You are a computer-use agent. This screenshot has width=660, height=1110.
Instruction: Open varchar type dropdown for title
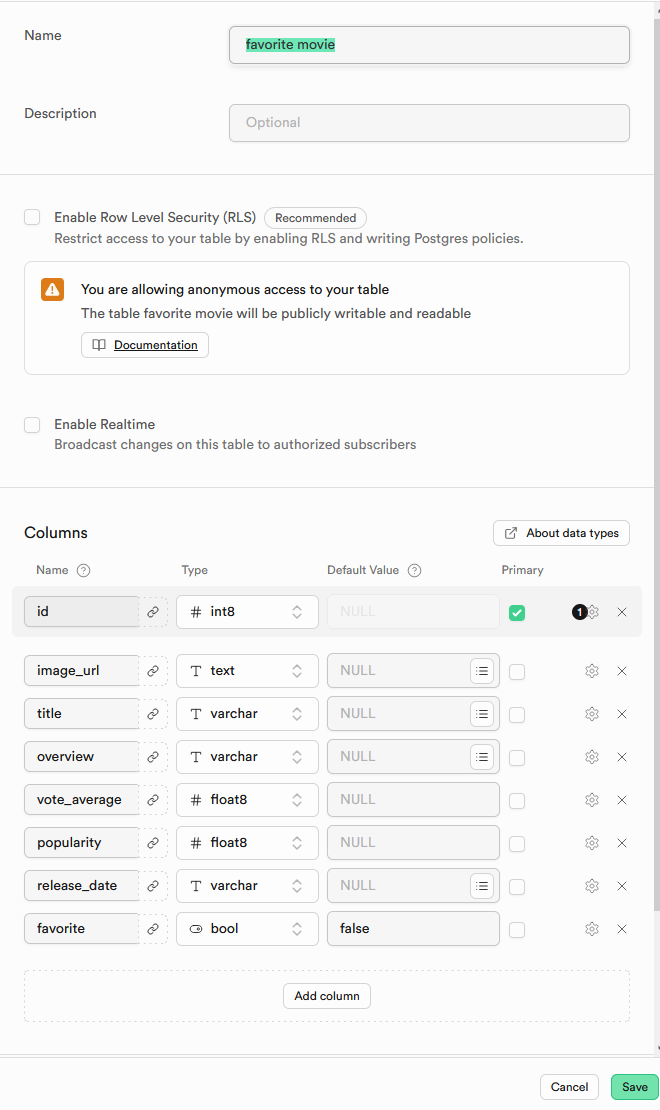pyautogui.click(x=247, y=714)
